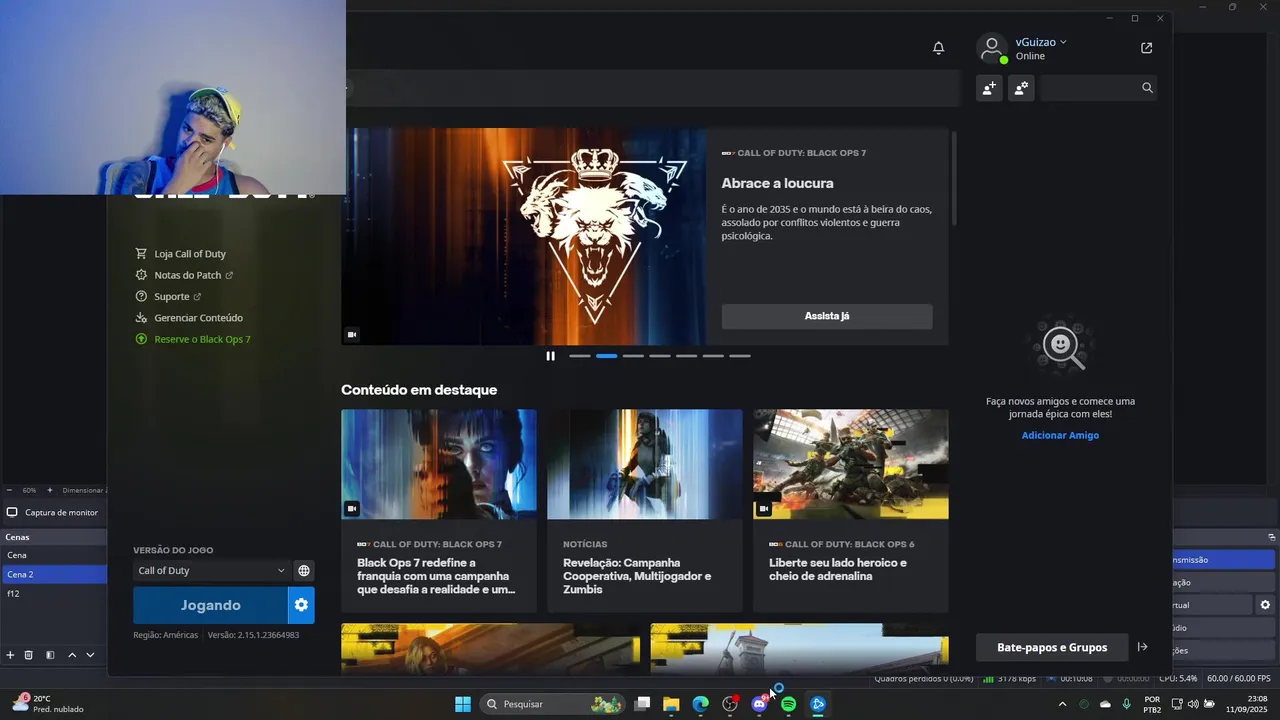Zoom in OBS preview with plus

pyautogui.click(x=49, y=490)
